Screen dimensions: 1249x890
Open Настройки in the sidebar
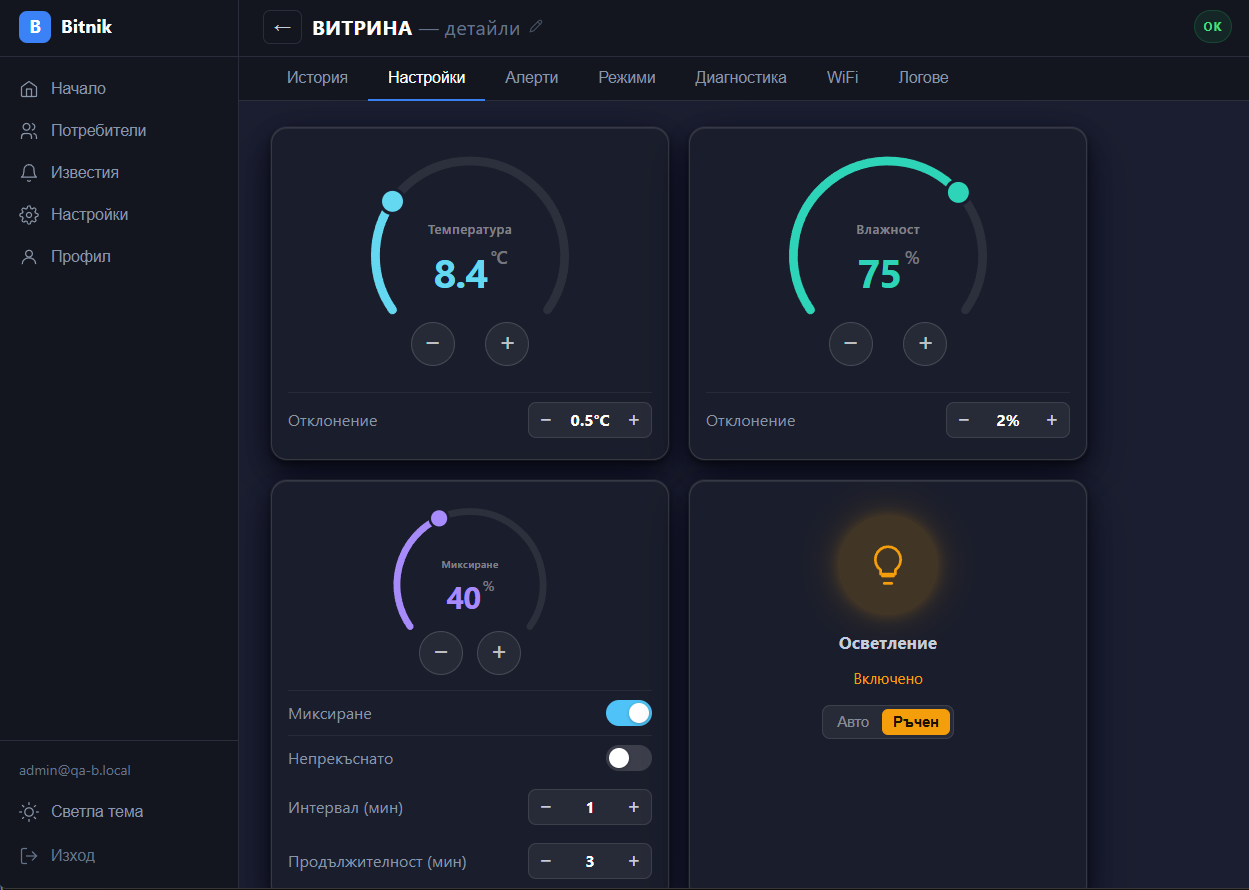pos(119,215)
